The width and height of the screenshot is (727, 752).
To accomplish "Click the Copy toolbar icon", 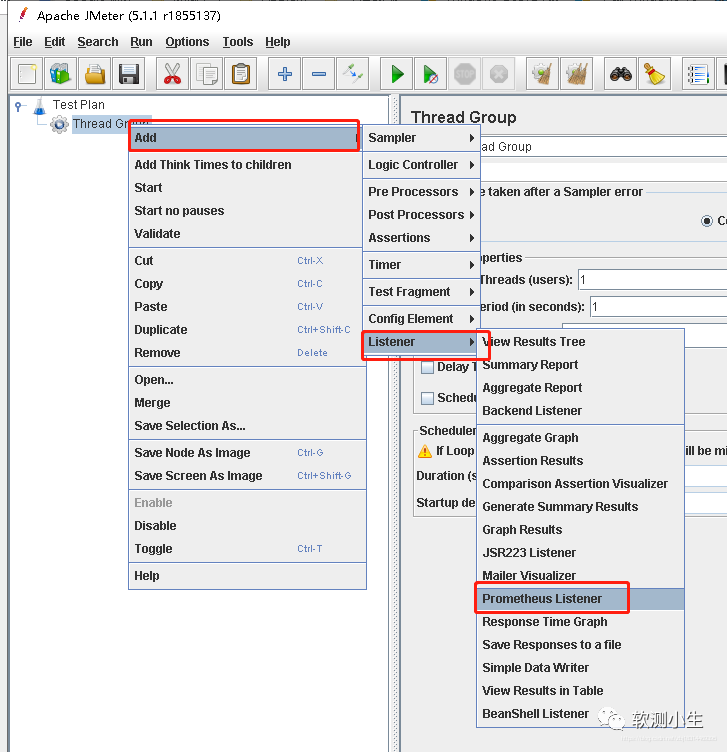I will (x=207, y=74).
